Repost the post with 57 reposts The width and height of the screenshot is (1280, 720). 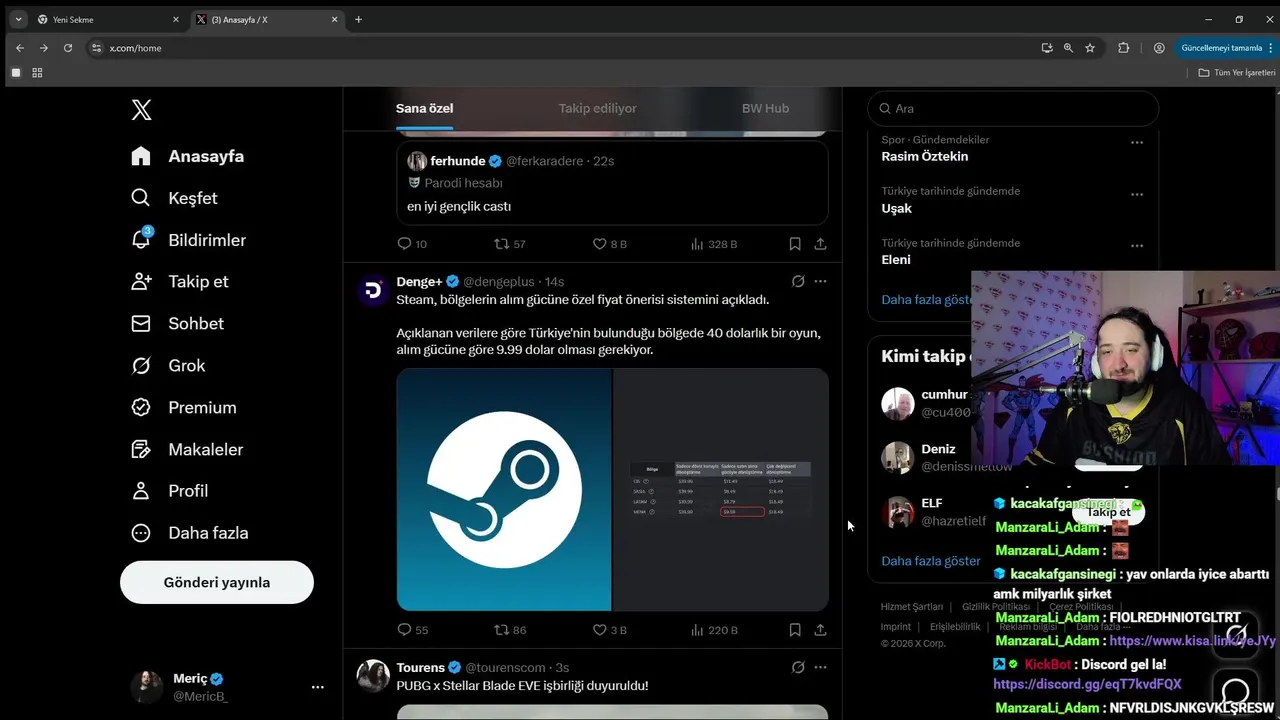(510, 244)
